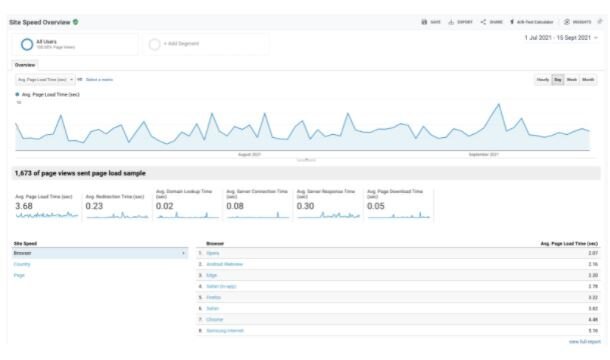The width and height of the screenshot is (610, 360).
Task: Click the Export icon
Action: pyautogui.click(x=451, y=22)
